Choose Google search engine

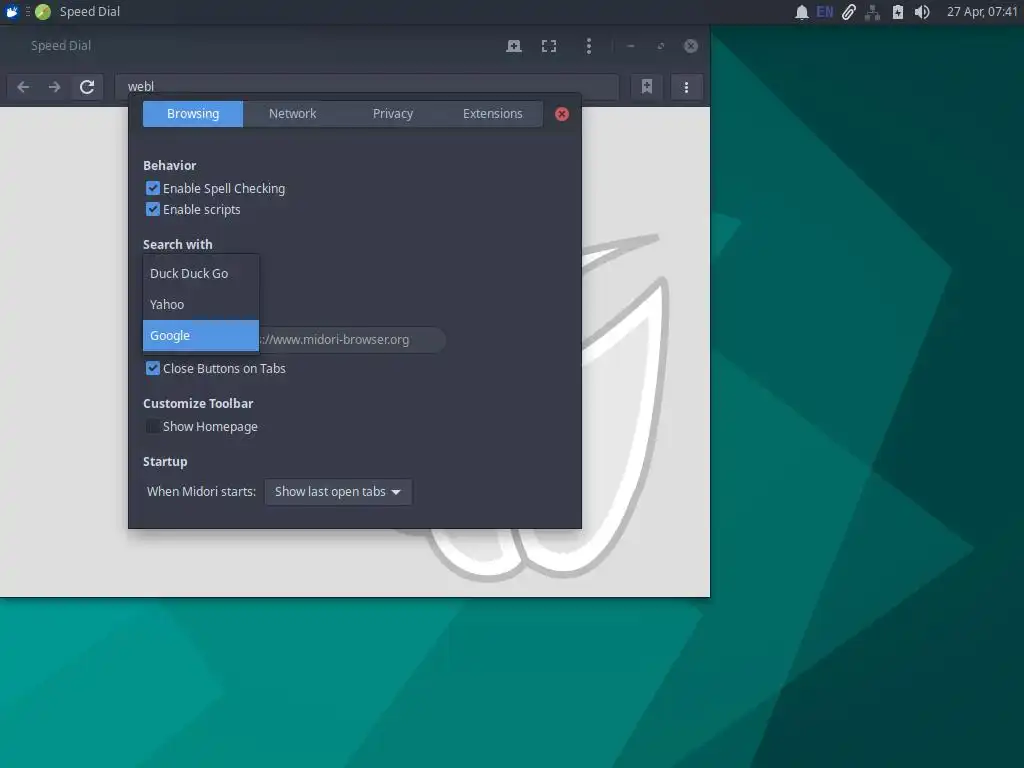pos(201,336)
